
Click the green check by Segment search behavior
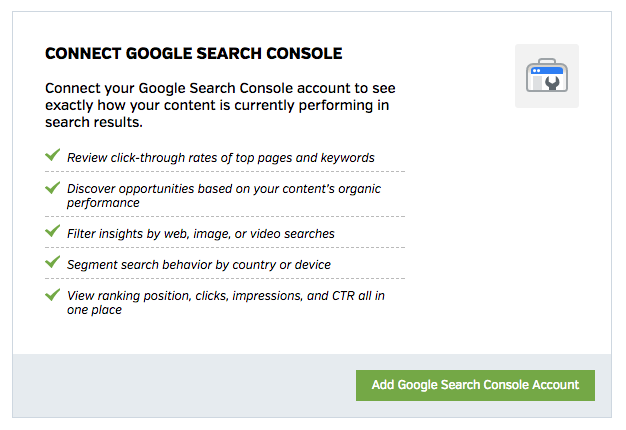click(x=53, y=263)
